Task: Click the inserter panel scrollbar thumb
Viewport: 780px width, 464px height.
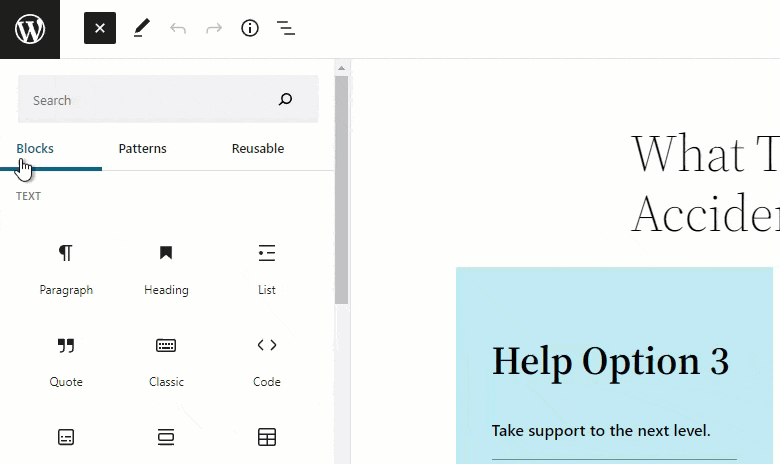Action: click(x=341, y=189)
